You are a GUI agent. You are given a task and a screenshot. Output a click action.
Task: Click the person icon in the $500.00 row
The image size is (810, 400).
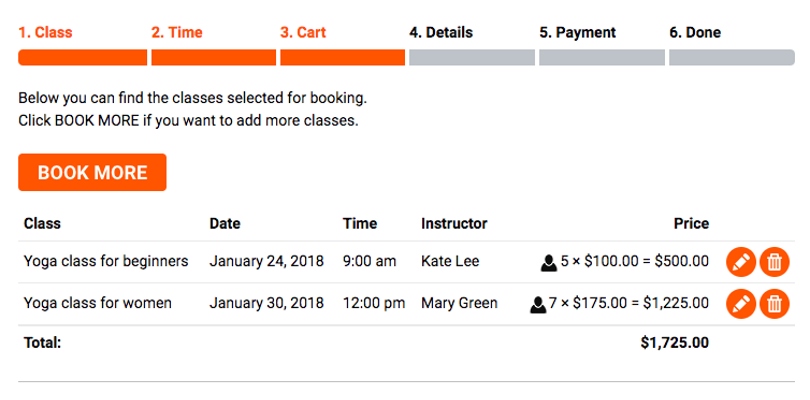[548, 263]
